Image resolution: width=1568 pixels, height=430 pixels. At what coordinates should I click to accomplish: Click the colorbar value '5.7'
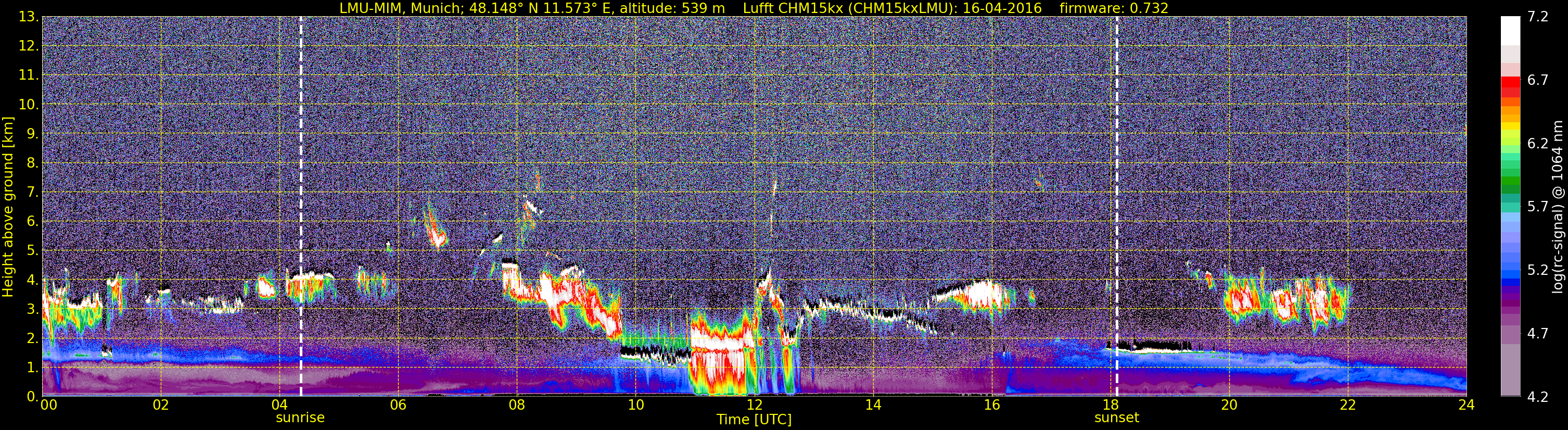tap(1538, 207)
